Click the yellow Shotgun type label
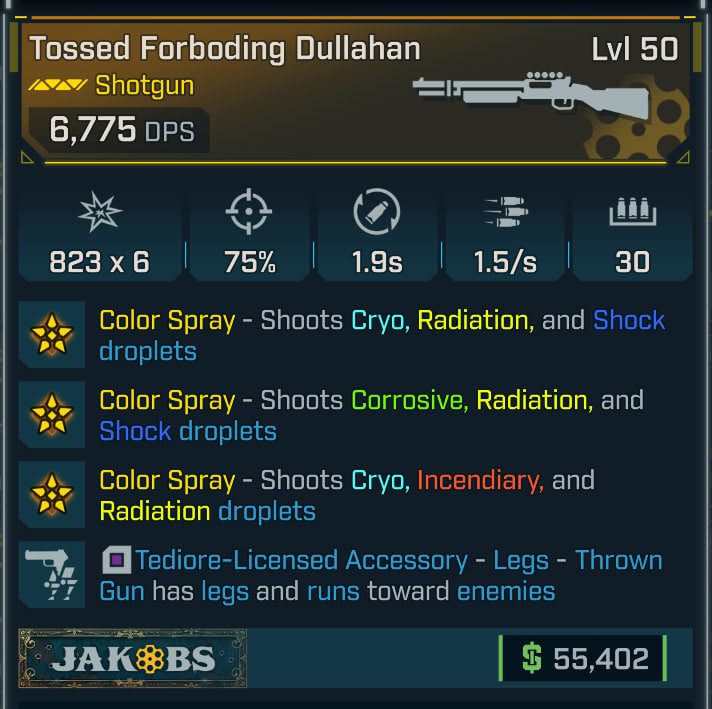712x709 pixels. (x=144, y=86)
